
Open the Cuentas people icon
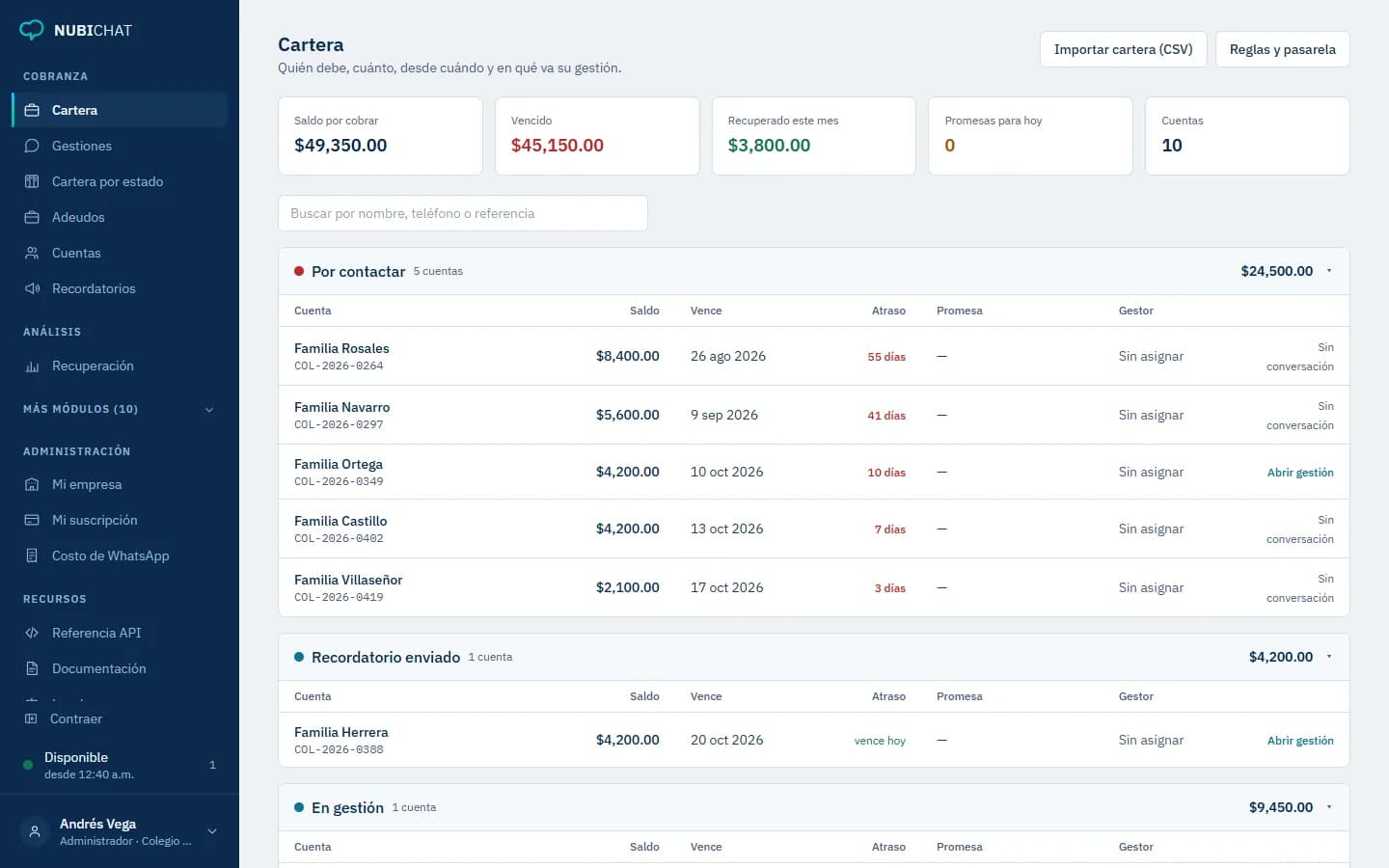32,253
